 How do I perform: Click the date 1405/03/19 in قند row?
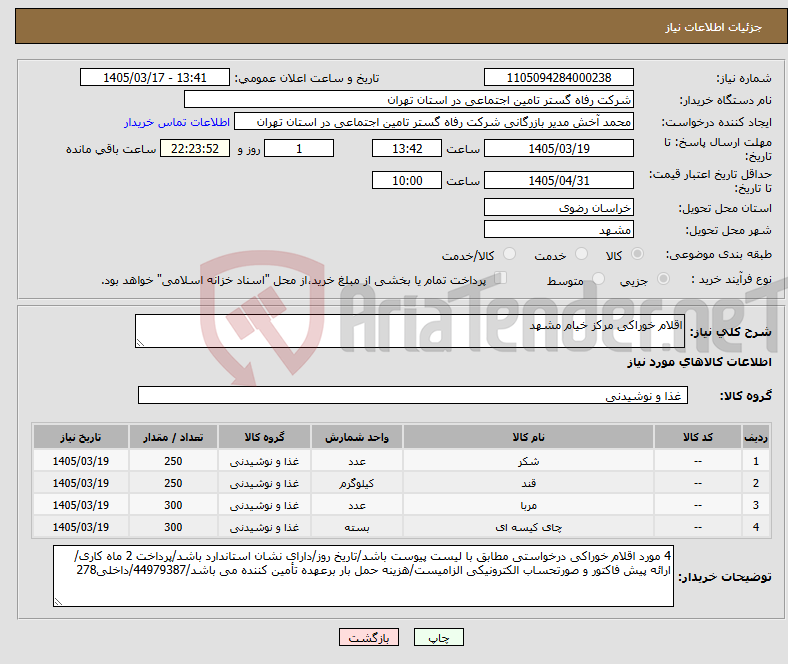(x=80, y=483)
